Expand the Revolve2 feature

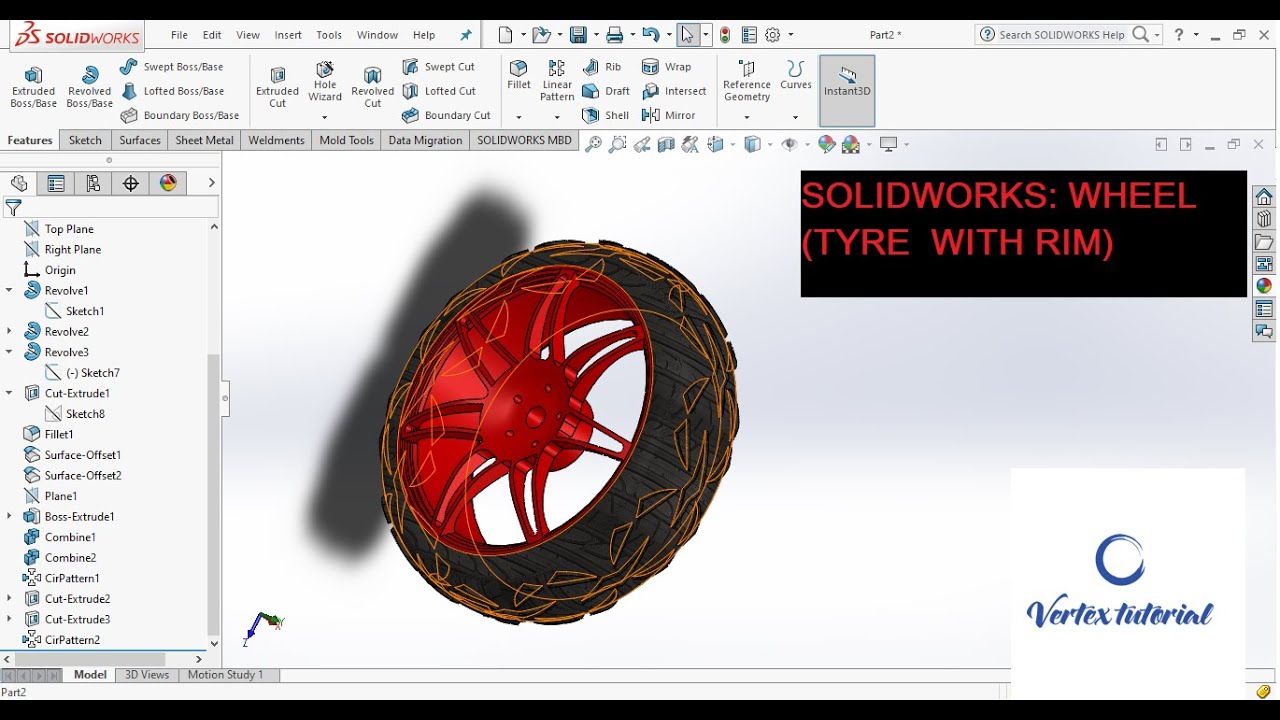click(x=9, y=331)
